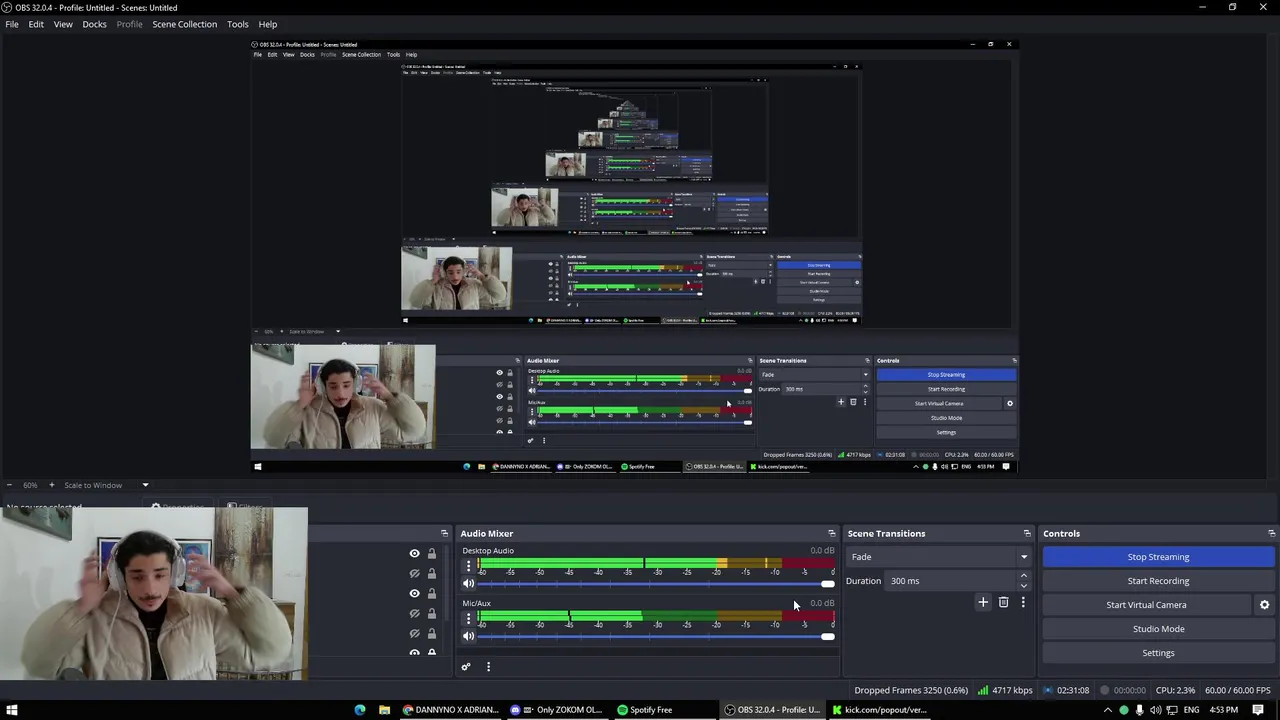
Task: Float the Scene Transitions dock
Action: (1026, 533)
